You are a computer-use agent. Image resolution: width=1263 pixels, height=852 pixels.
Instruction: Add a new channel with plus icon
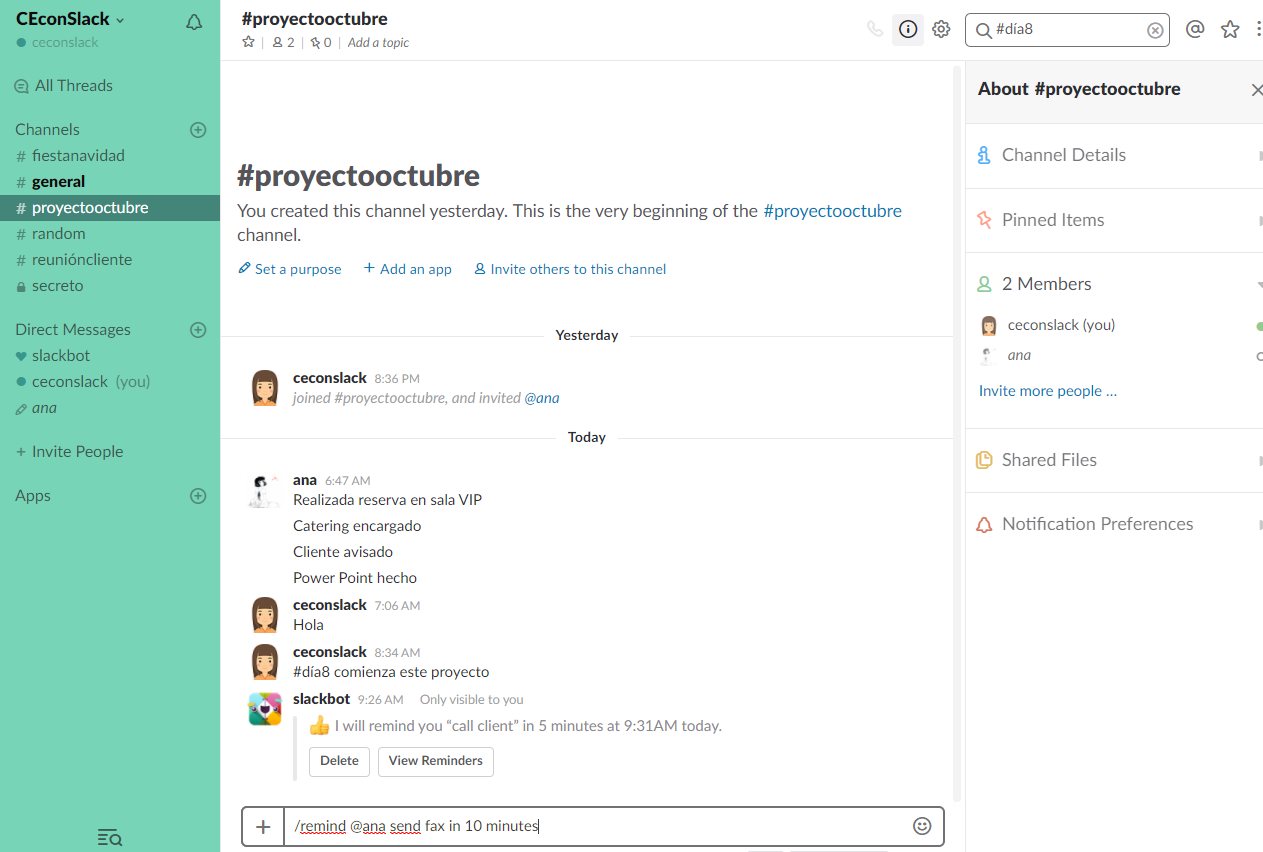click(198, 130)
